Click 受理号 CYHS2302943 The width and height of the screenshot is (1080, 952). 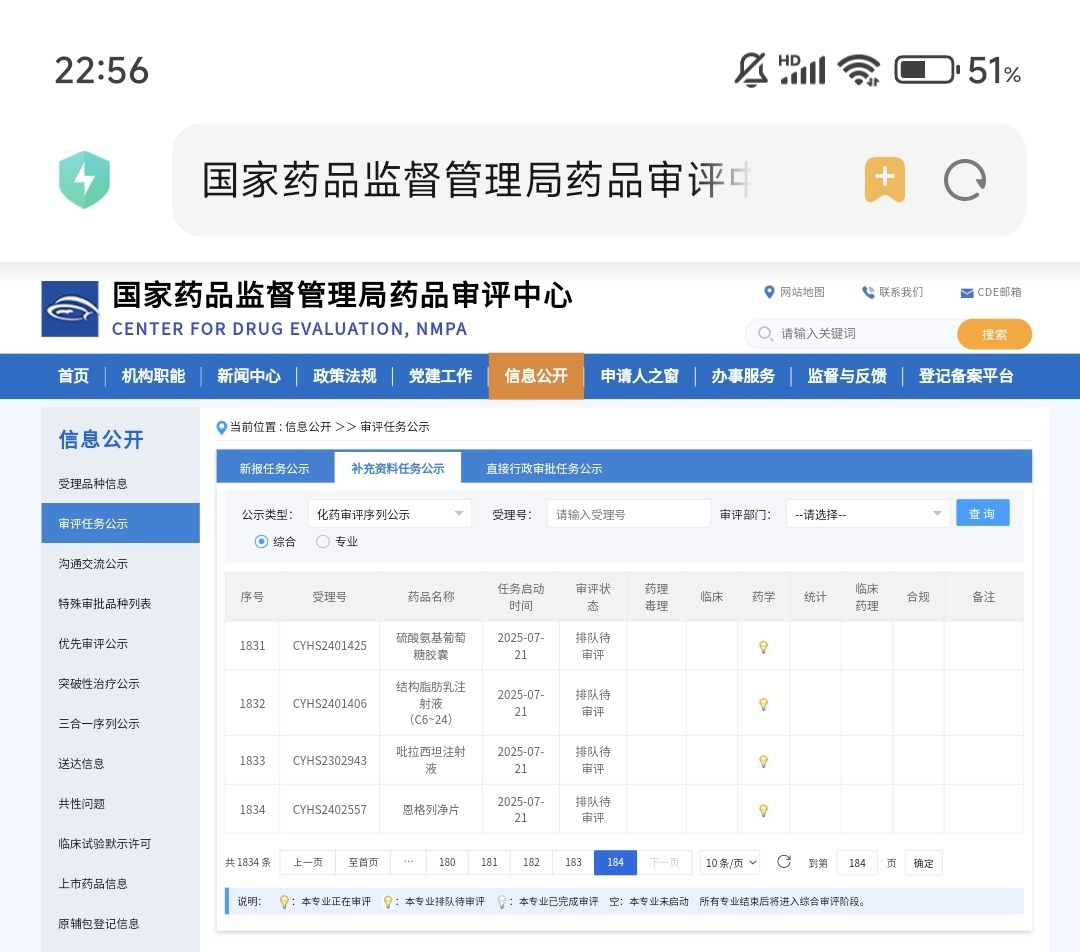(x=329, y=760)
